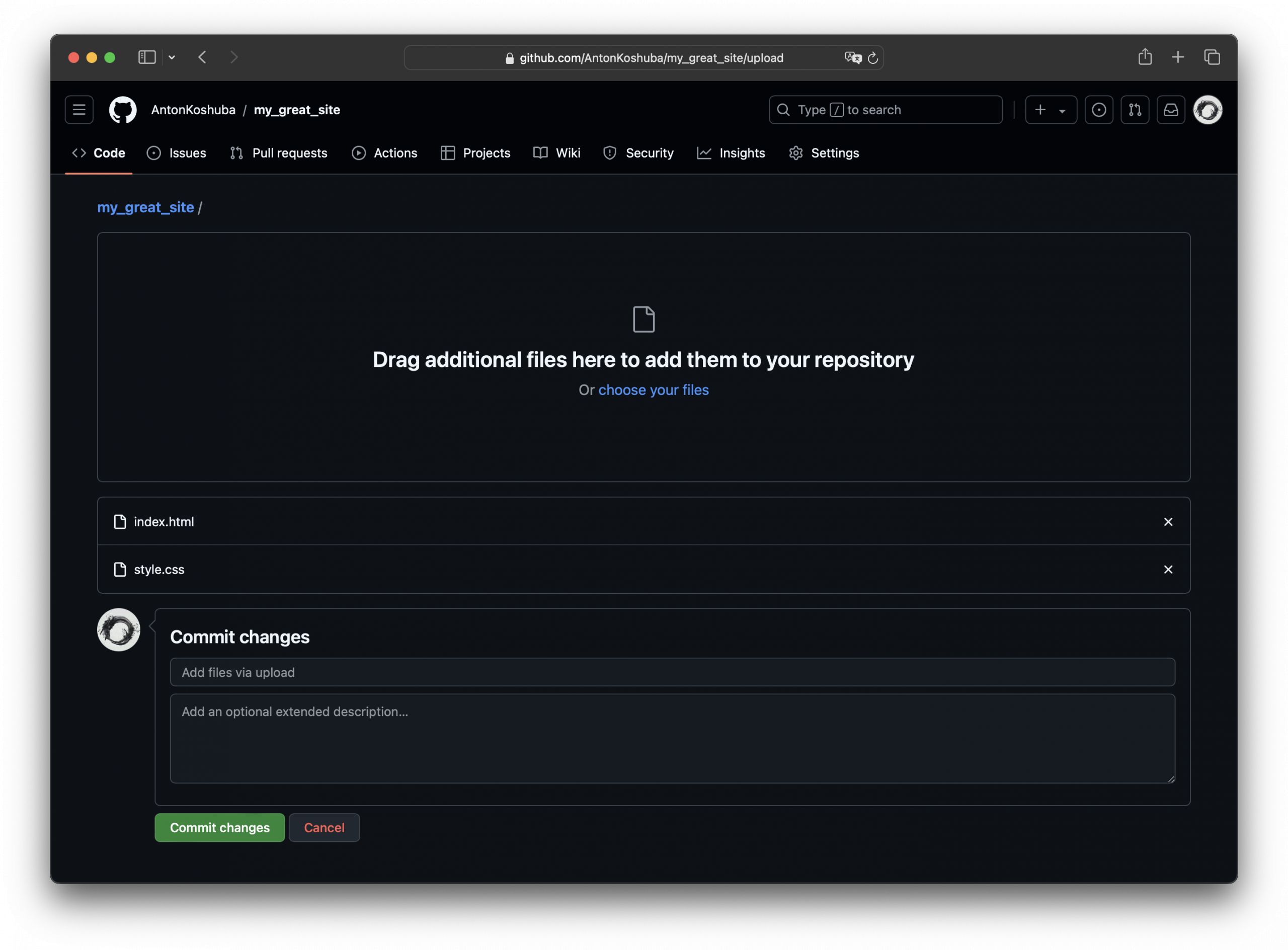Focus the commit message field Add files via upload
The width and height of the screenshot is (1288, 950).
tap(672, 672)
